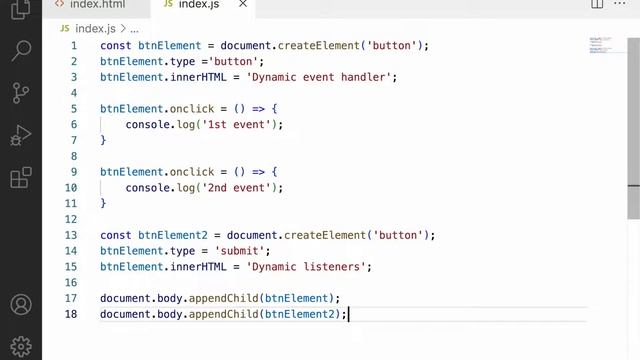Viewport: 640px width, 360px height.
Task: Click console on line 6
Action: point(147,124)
